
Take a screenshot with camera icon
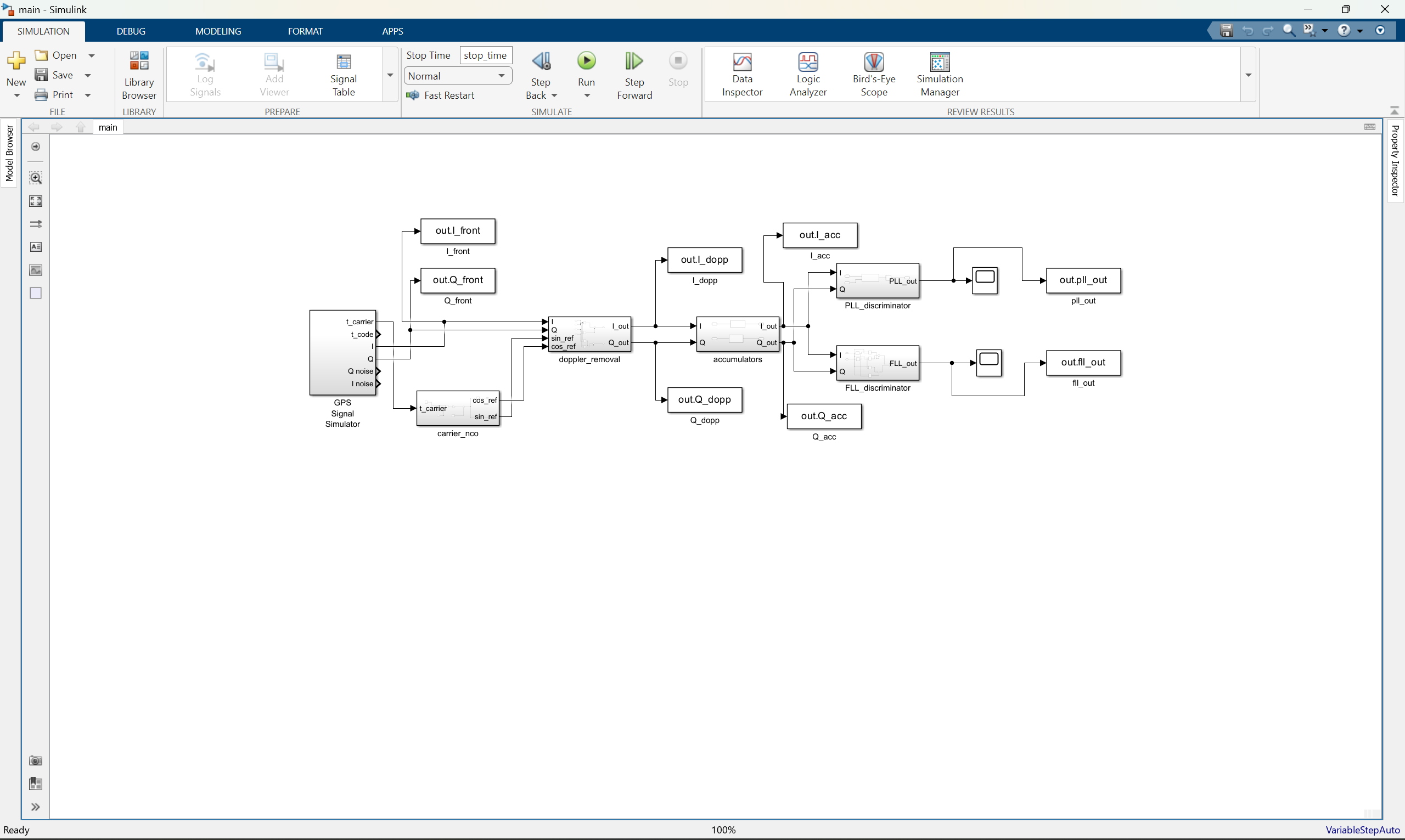(x=36, y=760)
